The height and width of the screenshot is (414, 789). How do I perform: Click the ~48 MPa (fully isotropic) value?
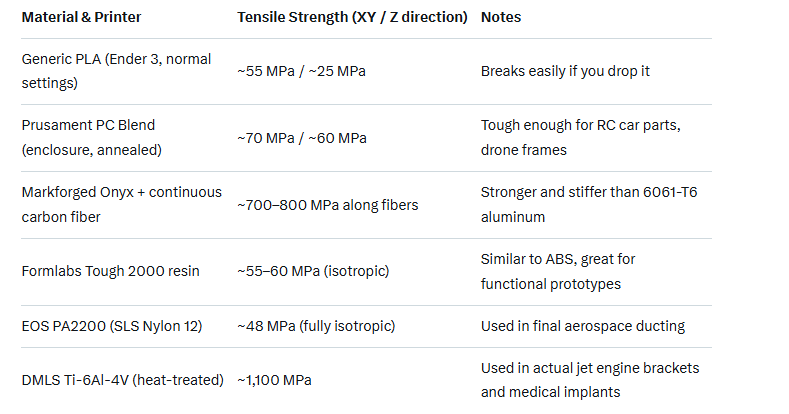(x=316, y=326)
